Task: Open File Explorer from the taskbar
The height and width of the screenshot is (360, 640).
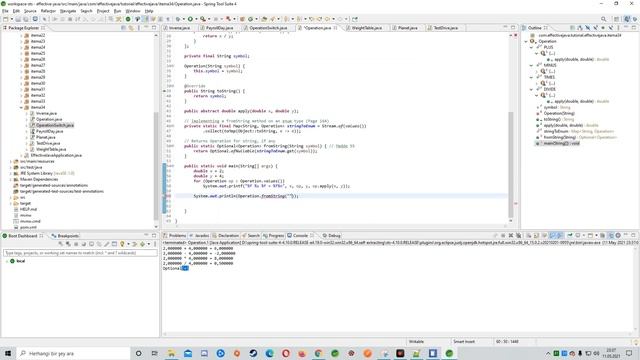Action: (171, 353)
